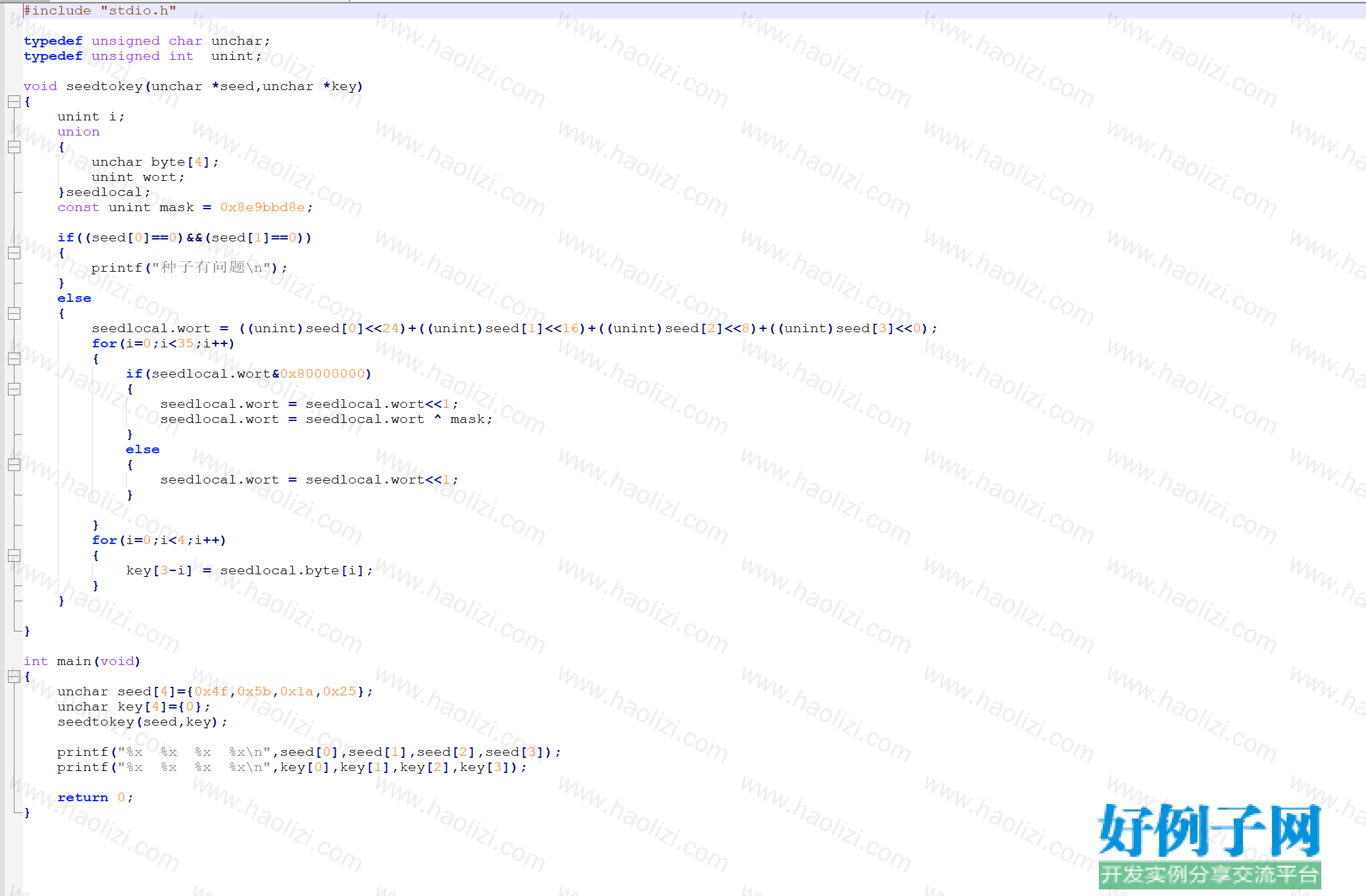Image resolution: width=1366 pixels, height=896 pixels.
Task: Collapse the for i<35 loop fold marker
Action: (14, 359)
